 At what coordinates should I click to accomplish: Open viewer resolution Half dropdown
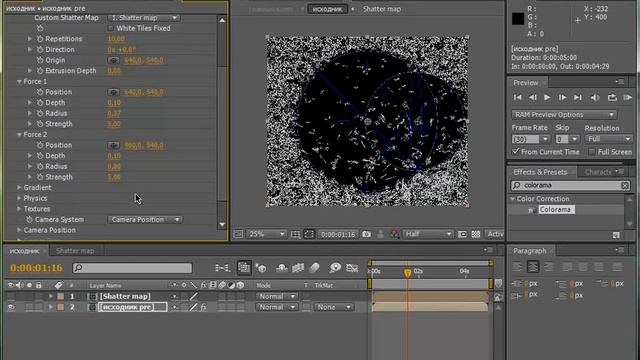click(428, 234)
